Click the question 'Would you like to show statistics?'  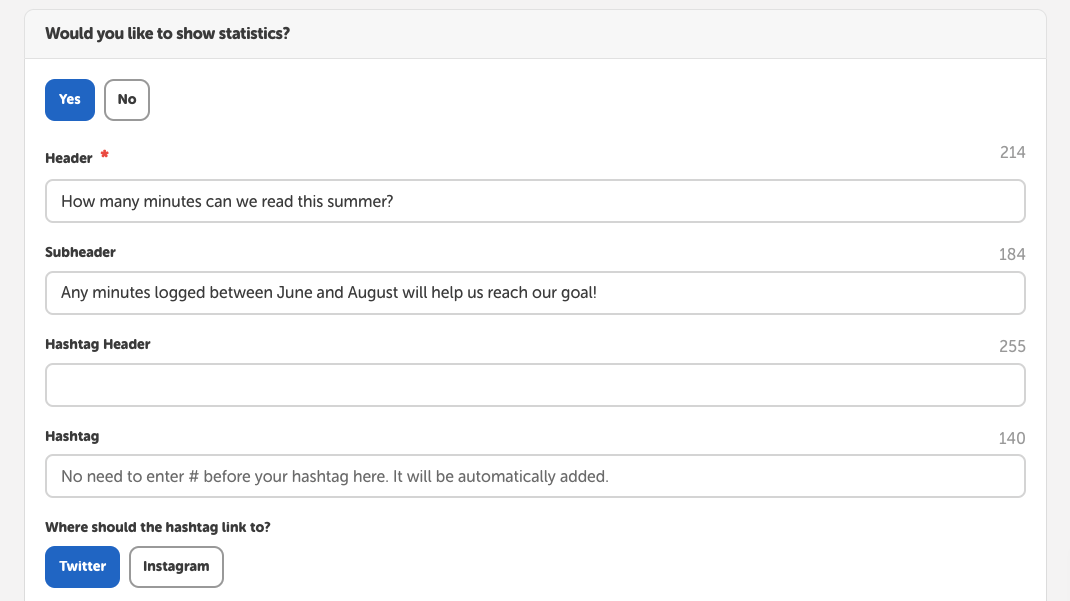(x=167, y=33)
